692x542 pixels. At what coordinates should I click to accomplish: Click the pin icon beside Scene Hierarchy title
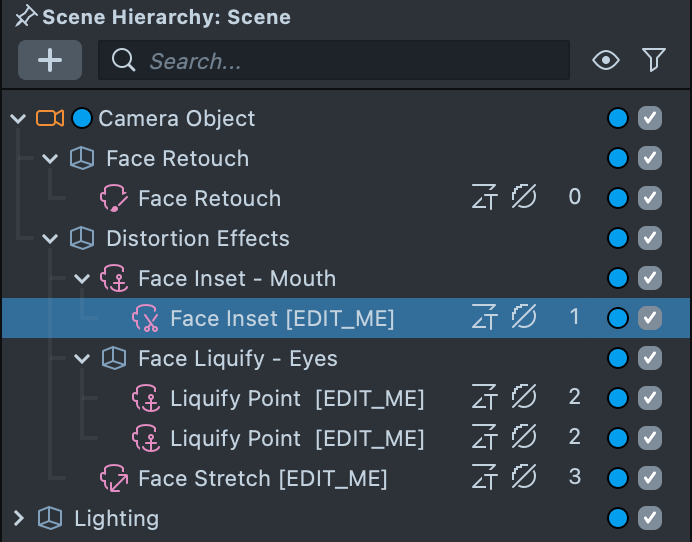click(x=26, y=16)
